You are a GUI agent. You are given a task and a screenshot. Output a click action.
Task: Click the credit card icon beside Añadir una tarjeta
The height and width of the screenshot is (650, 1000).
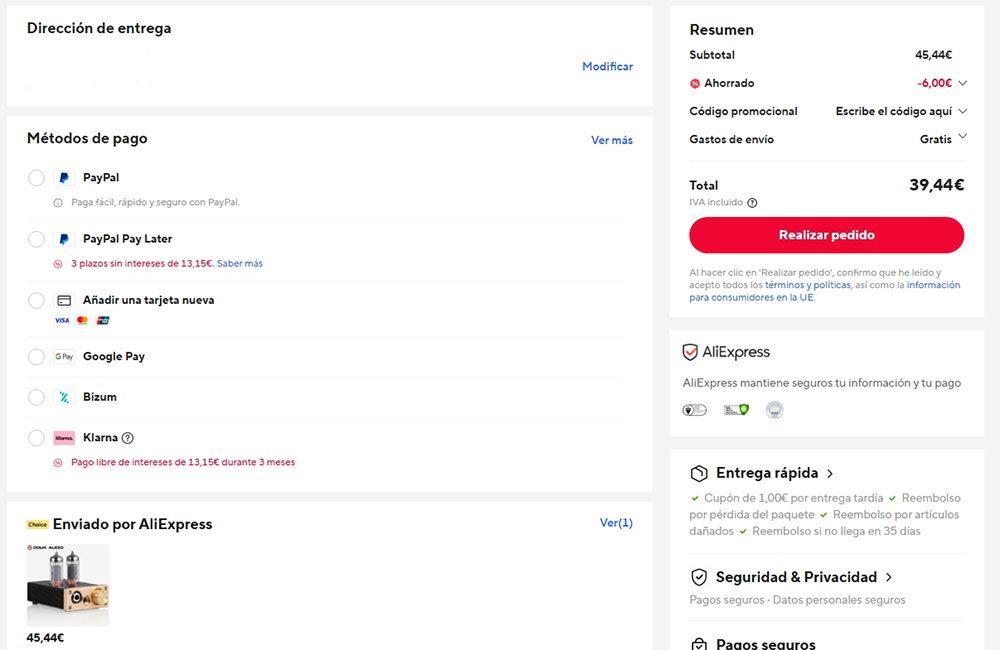(x=64, y=300)
